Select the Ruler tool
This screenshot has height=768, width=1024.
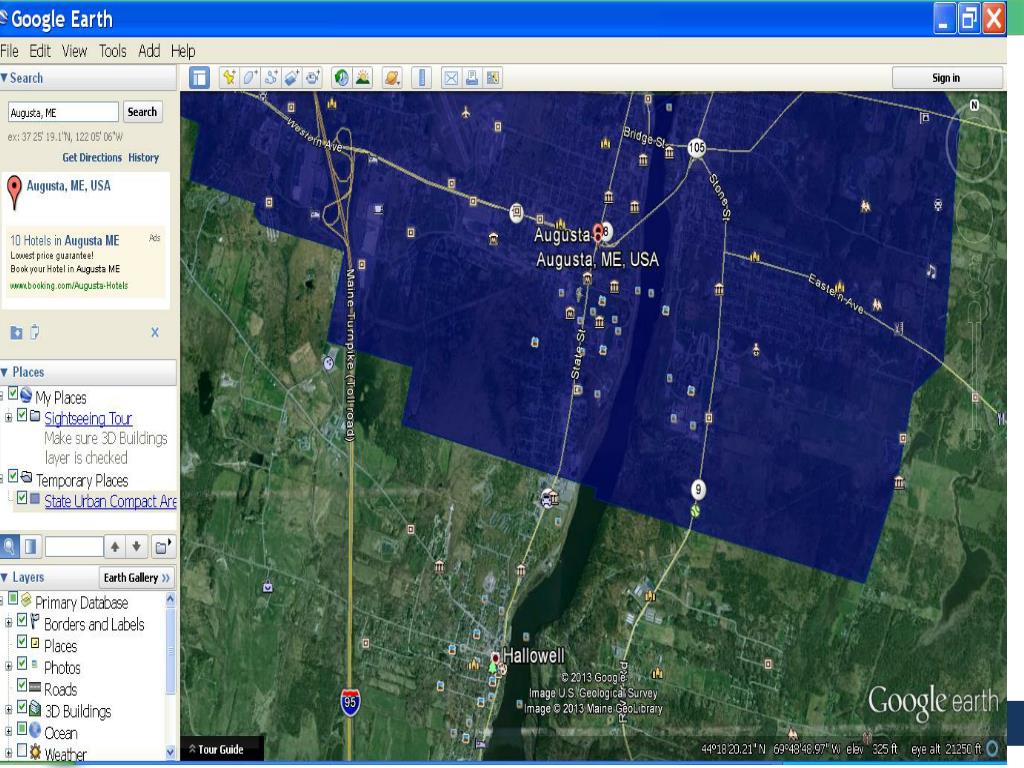(x=422, y=78)
